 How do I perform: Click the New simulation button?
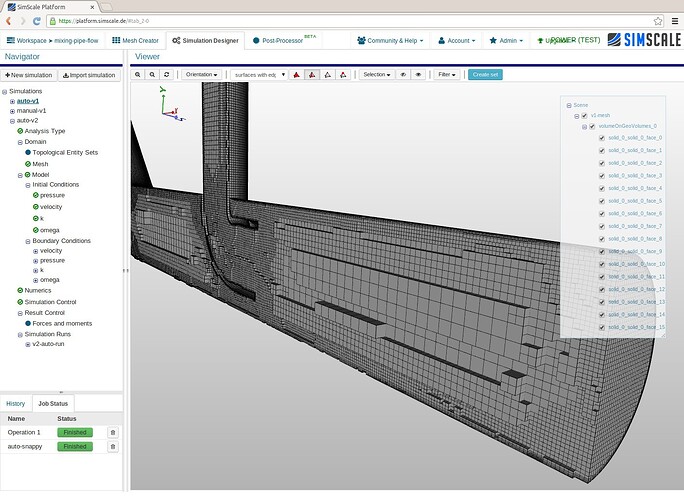(29, 75)
